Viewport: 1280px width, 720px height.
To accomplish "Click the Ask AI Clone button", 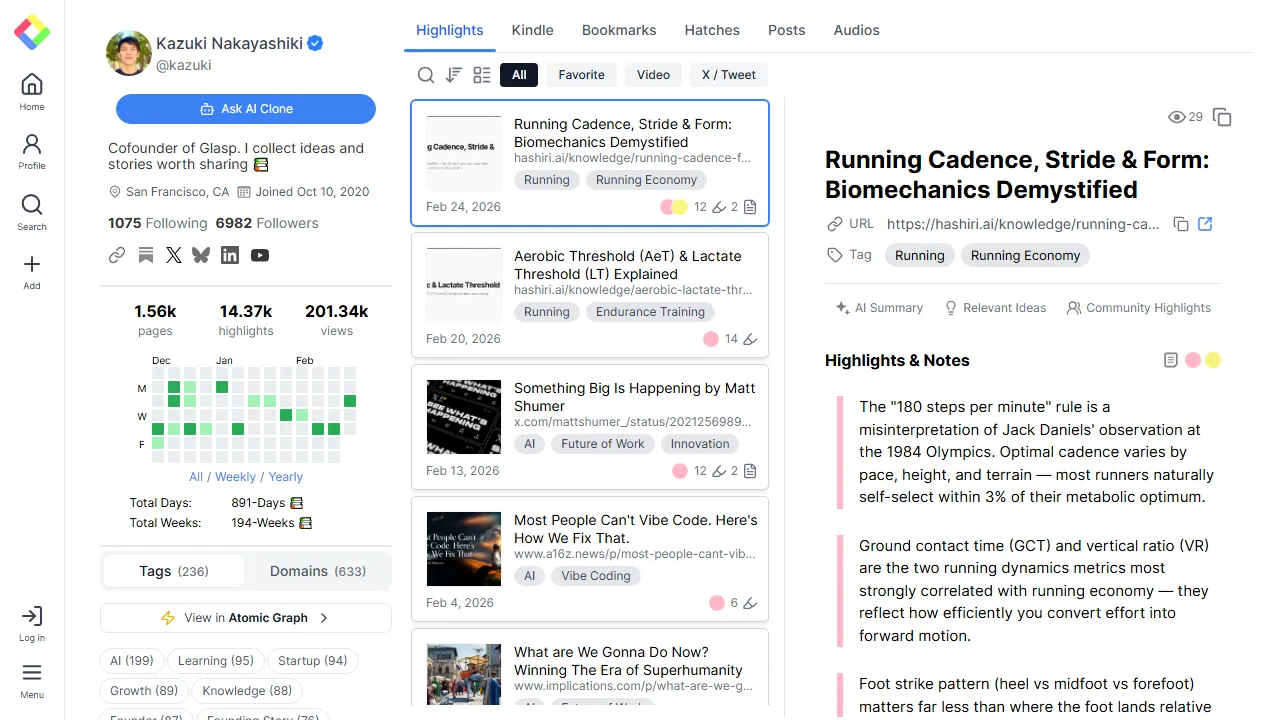I will (246, 109).
